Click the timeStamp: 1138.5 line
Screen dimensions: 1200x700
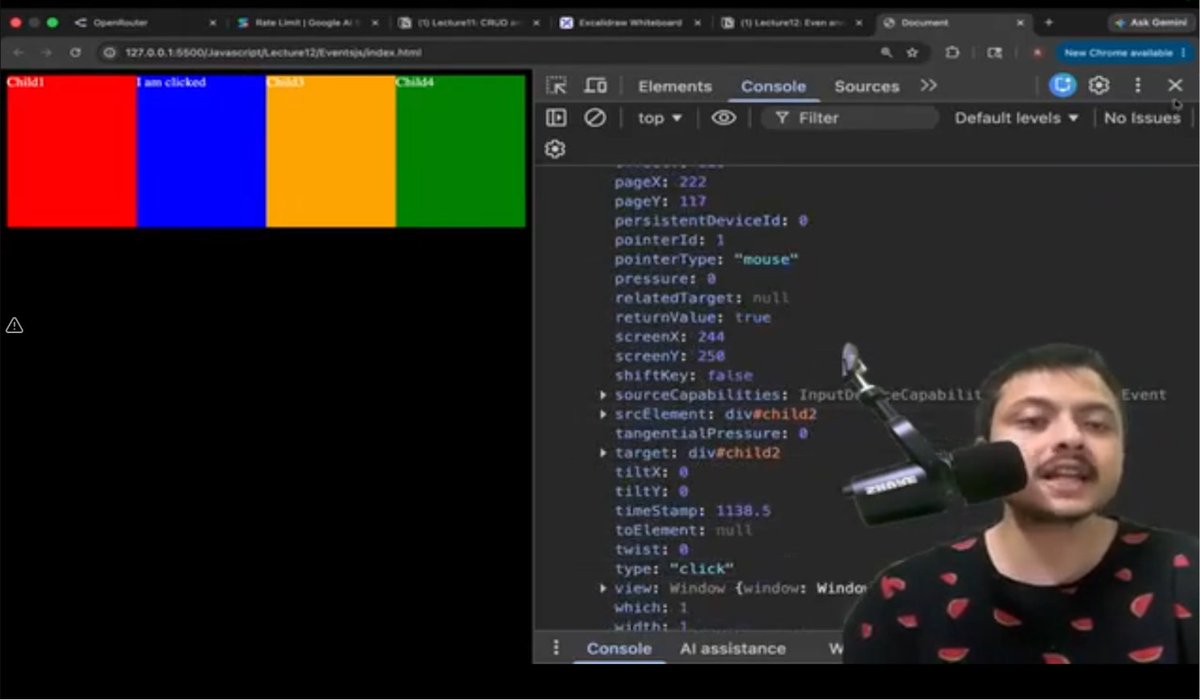point(692,511)
